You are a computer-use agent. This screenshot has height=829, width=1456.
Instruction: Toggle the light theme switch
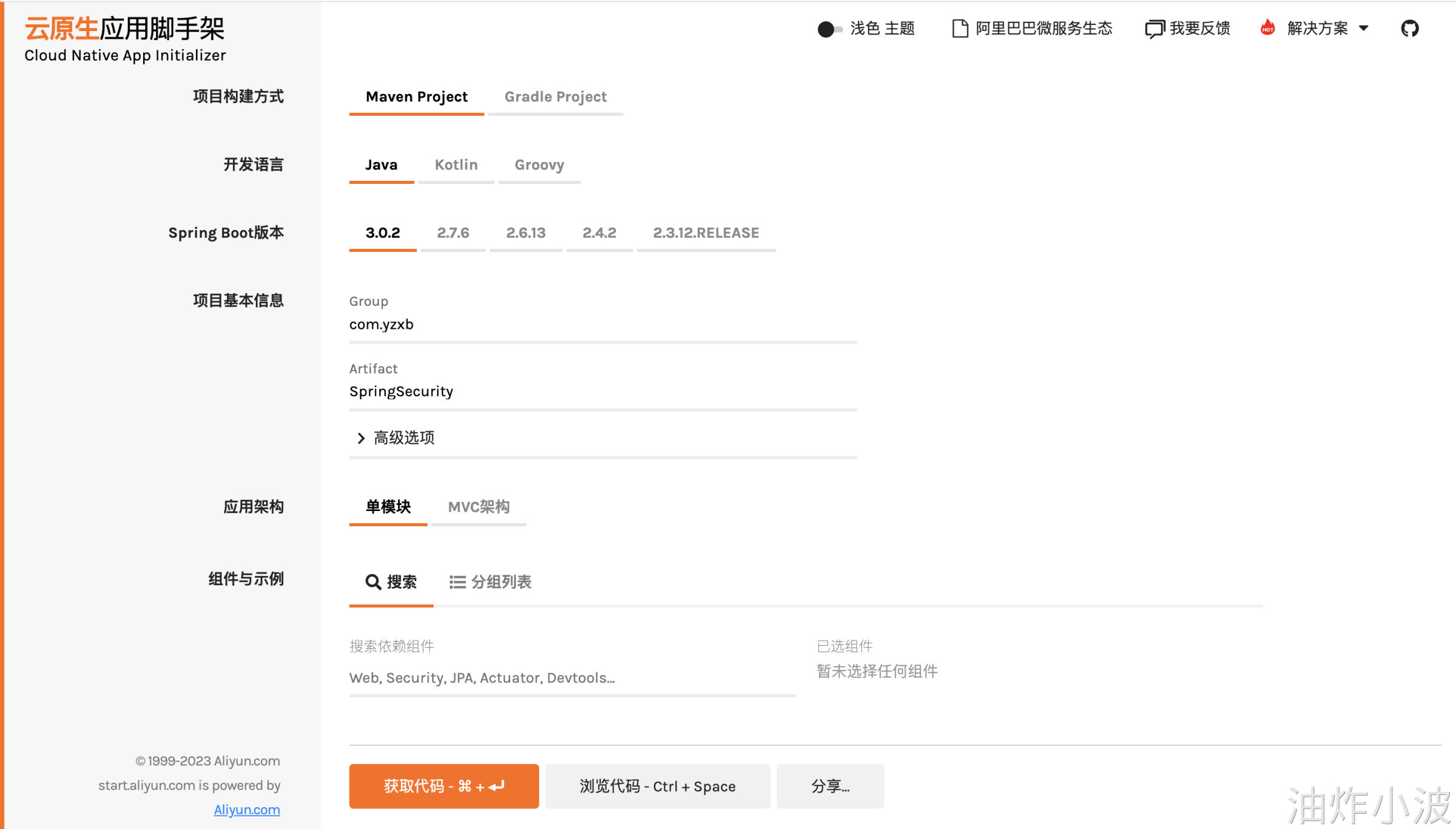[829, 29]
